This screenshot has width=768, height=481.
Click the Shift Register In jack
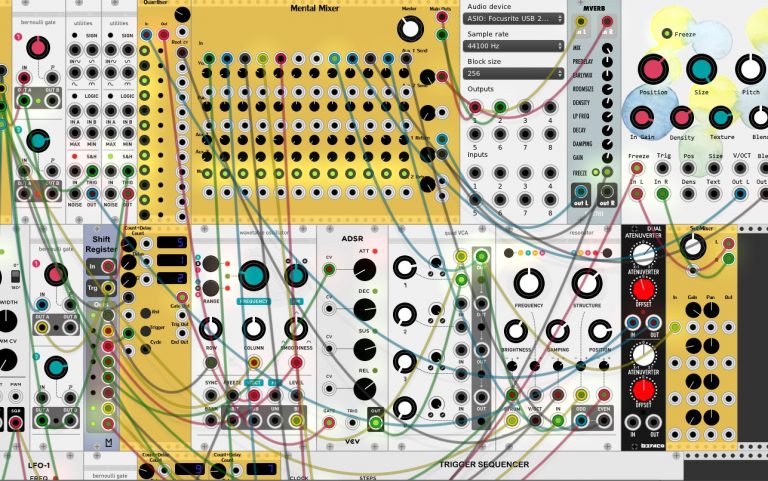(x=108, y=266)
